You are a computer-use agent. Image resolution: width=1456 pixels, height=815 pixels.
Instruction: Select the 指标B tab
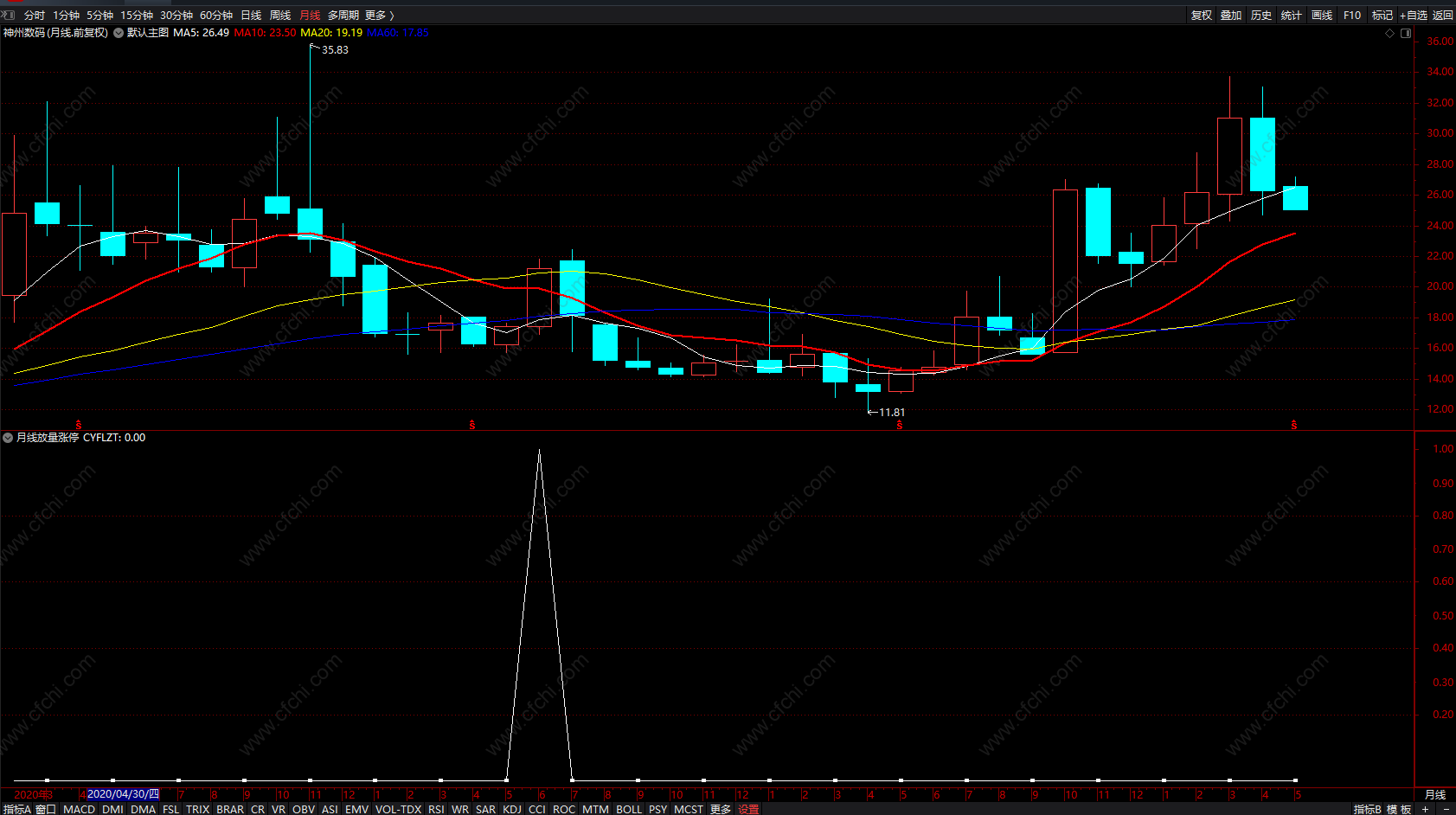click(x=1367, y=809)
